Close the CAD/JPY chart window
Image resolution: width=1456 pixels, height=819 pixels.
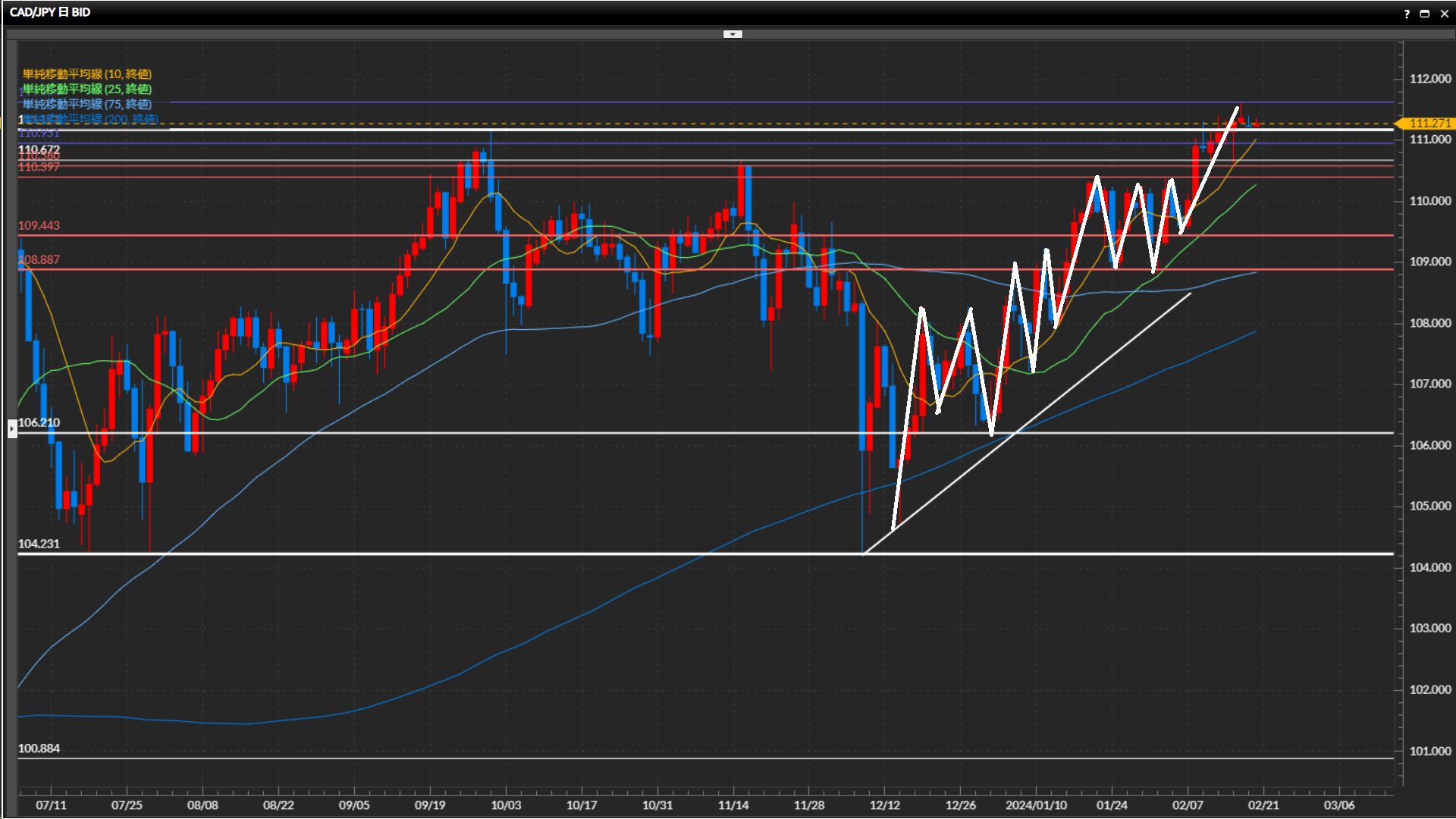(1445, 14)
